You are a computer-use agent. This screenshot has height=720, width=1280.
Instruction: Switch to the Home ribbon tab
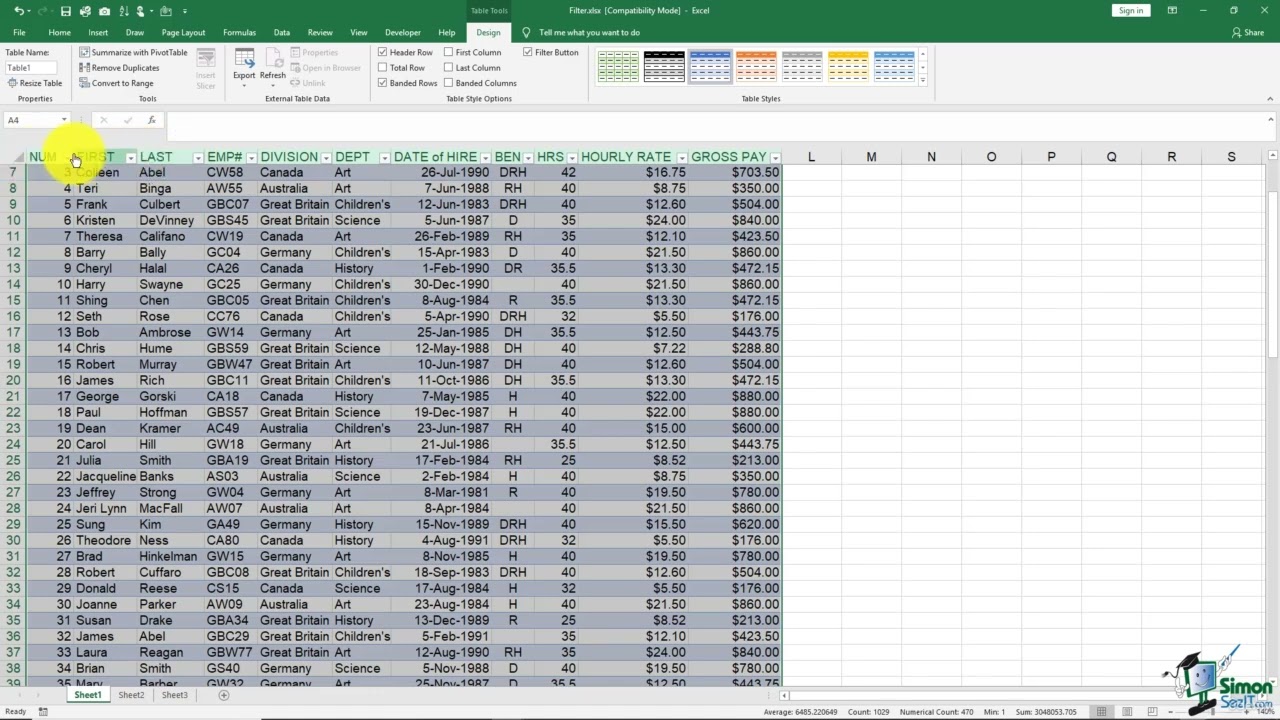click(x=59, y=32)
